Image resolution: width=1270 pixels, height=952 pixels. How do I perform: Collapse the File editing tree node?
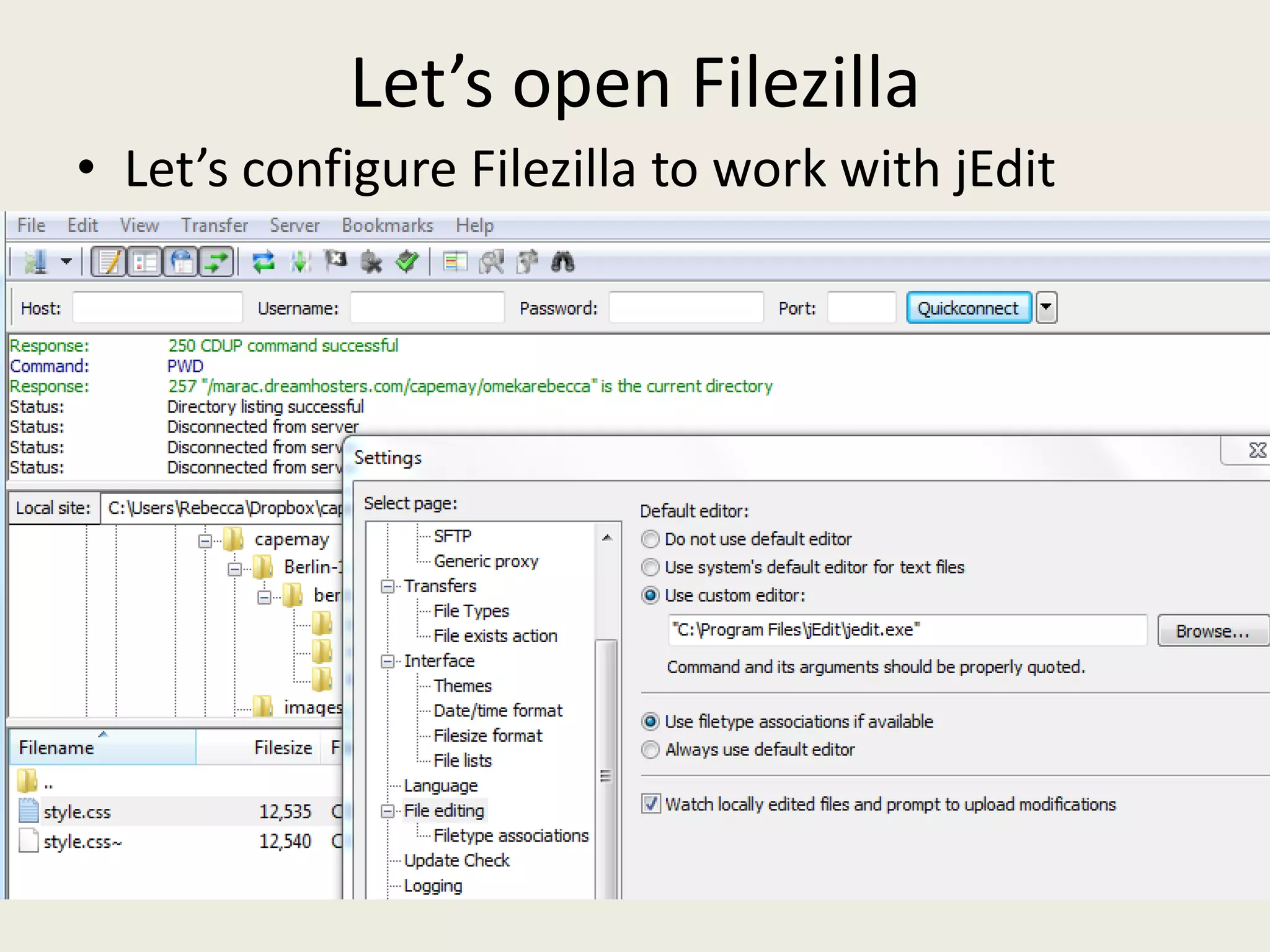click(x=388, y=811)
